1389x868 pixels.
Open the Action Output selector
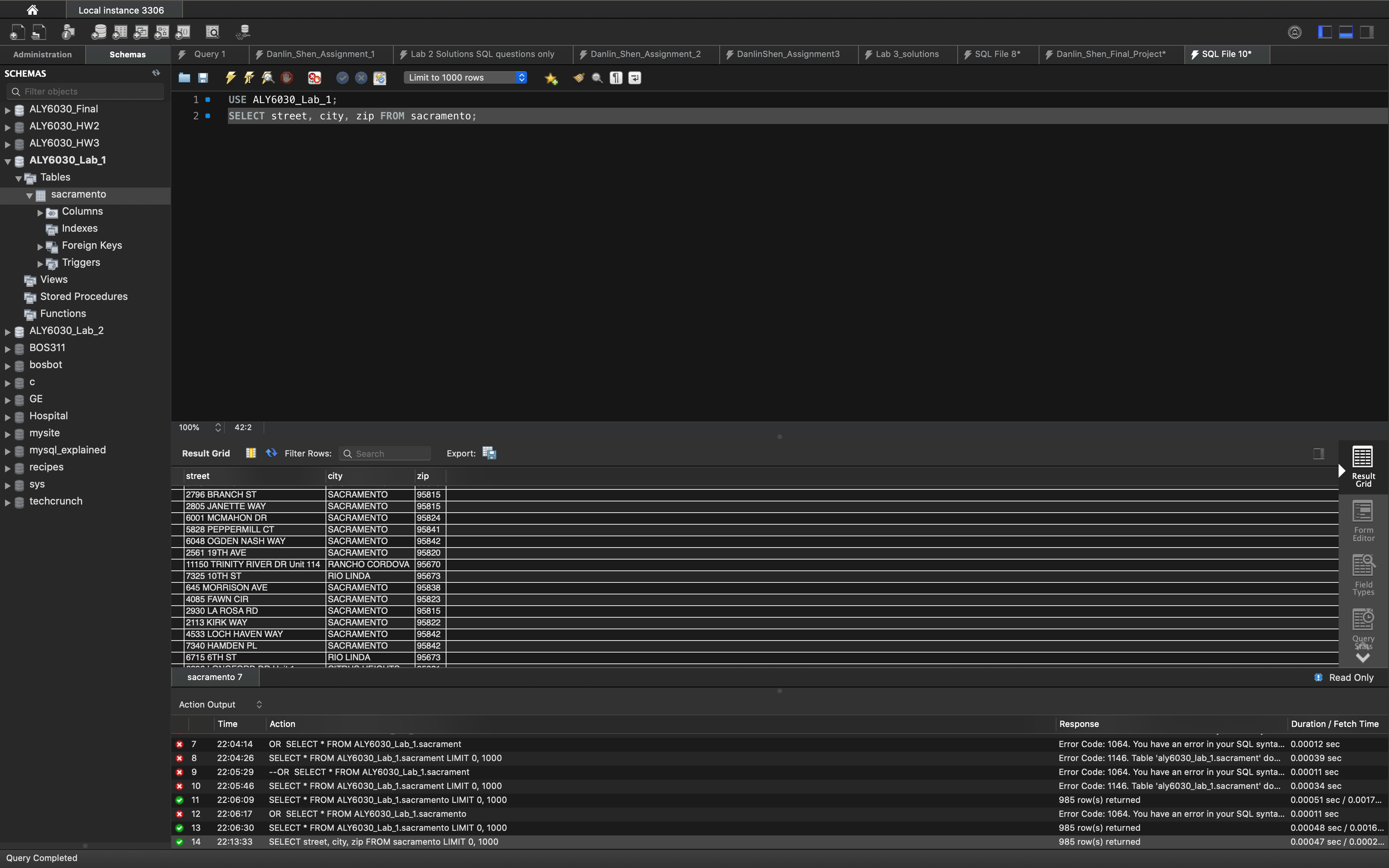click(x=221, y=704)
